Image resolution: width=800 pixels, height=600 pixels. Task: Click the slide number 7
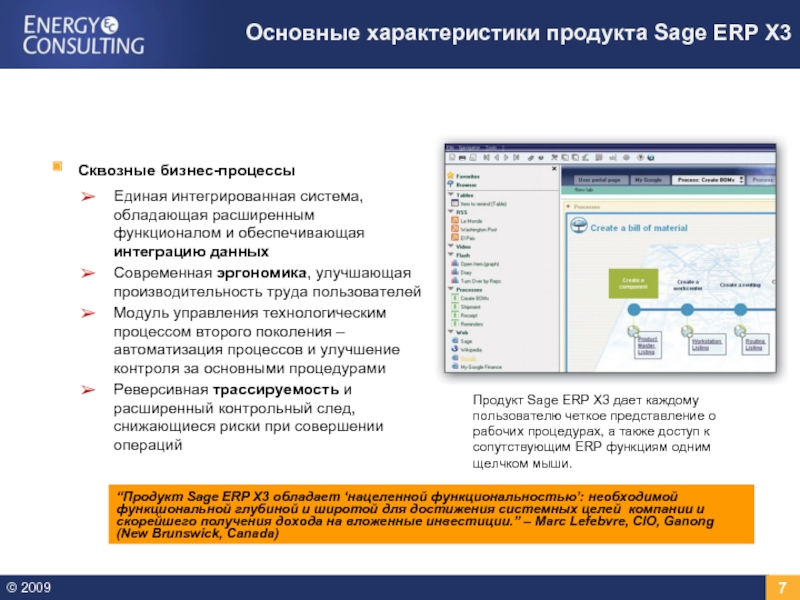pos(782,587)
